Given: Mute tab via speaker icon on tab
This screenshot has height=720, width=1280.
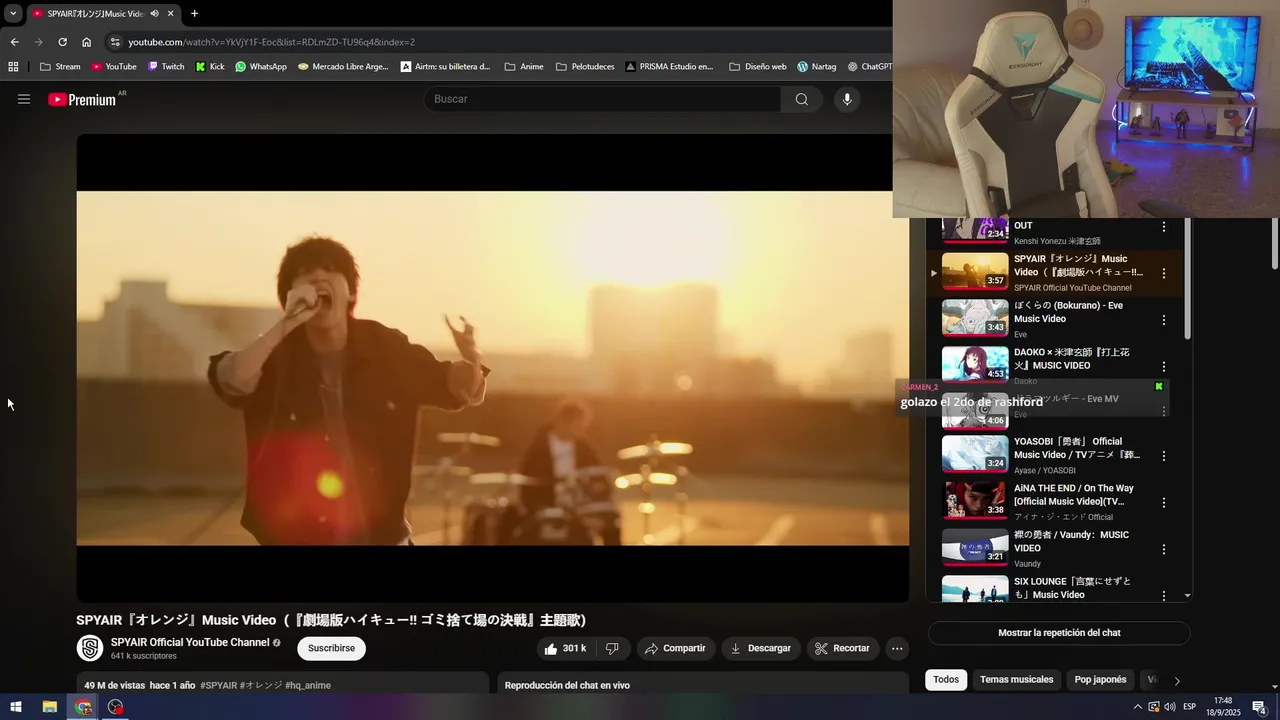Looking at the screenshot, I should click(x=154, y=14).
